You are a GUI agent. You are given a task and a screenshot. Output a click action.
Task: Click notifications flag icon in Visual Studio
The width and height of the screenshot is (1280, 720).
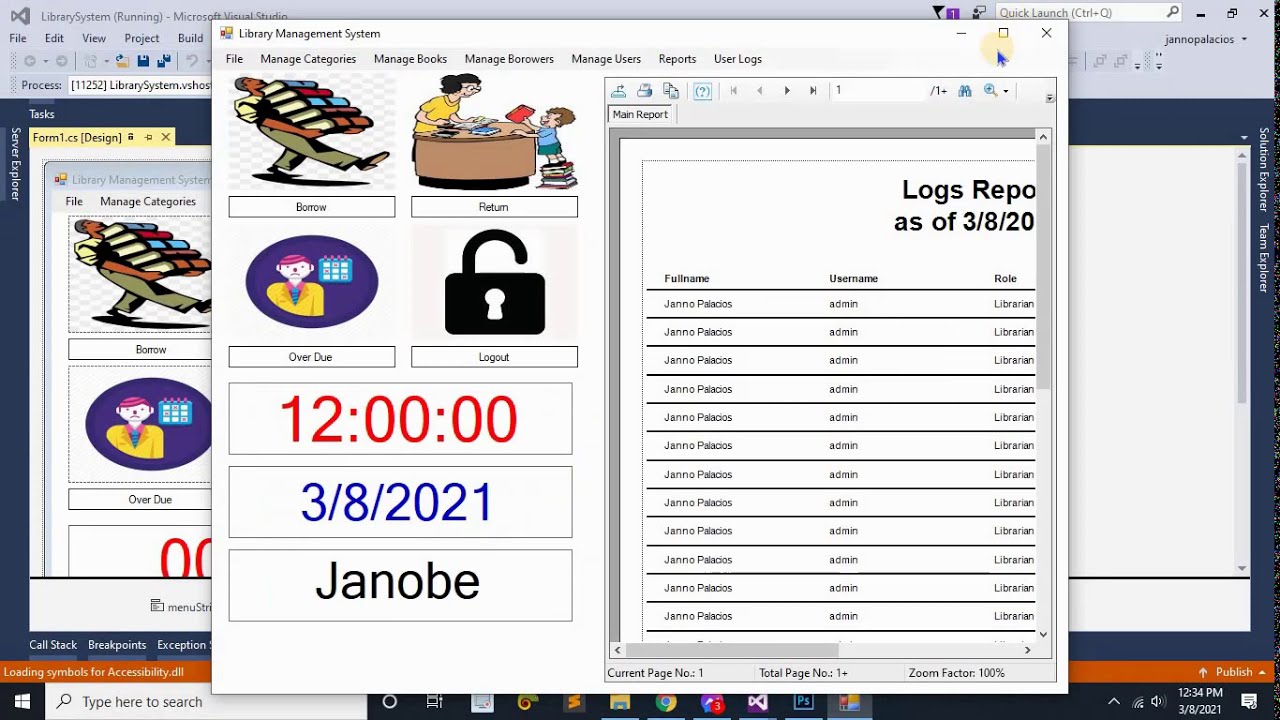946,13
